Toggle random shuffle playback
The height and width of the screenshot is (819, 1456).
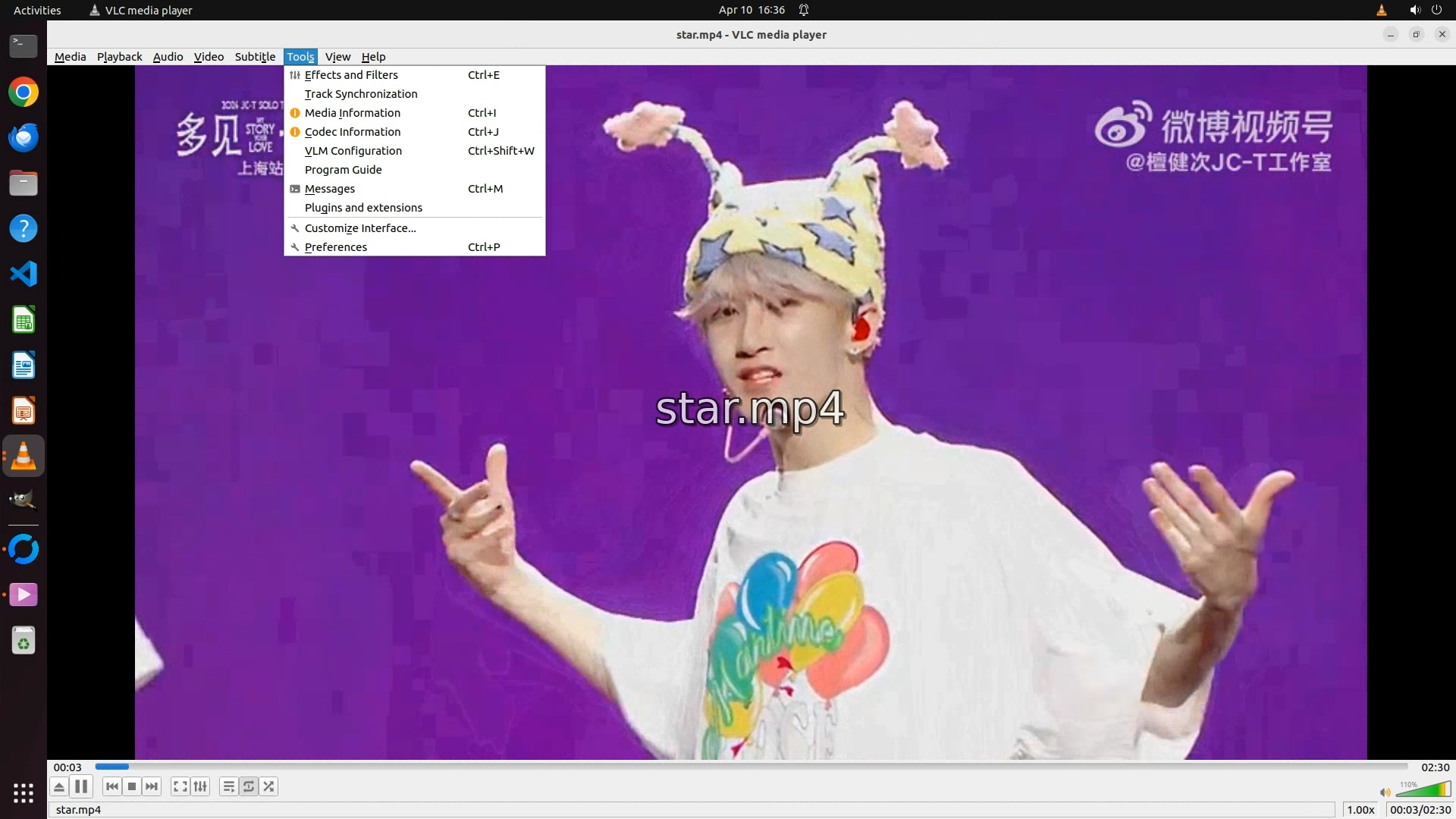pos(268,786)
